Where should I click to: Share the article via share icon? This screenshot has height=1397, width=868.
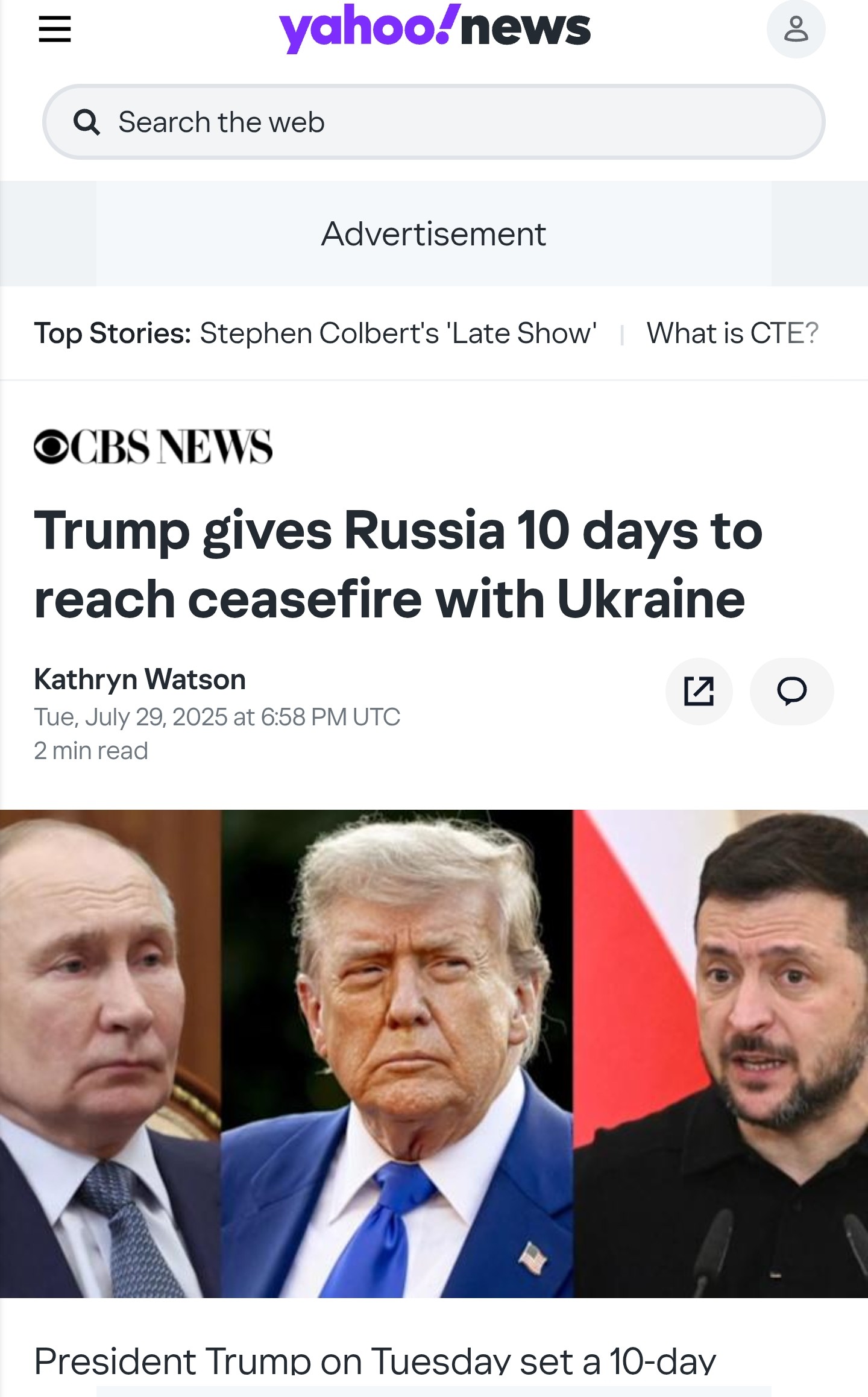[x=699, y=691]
